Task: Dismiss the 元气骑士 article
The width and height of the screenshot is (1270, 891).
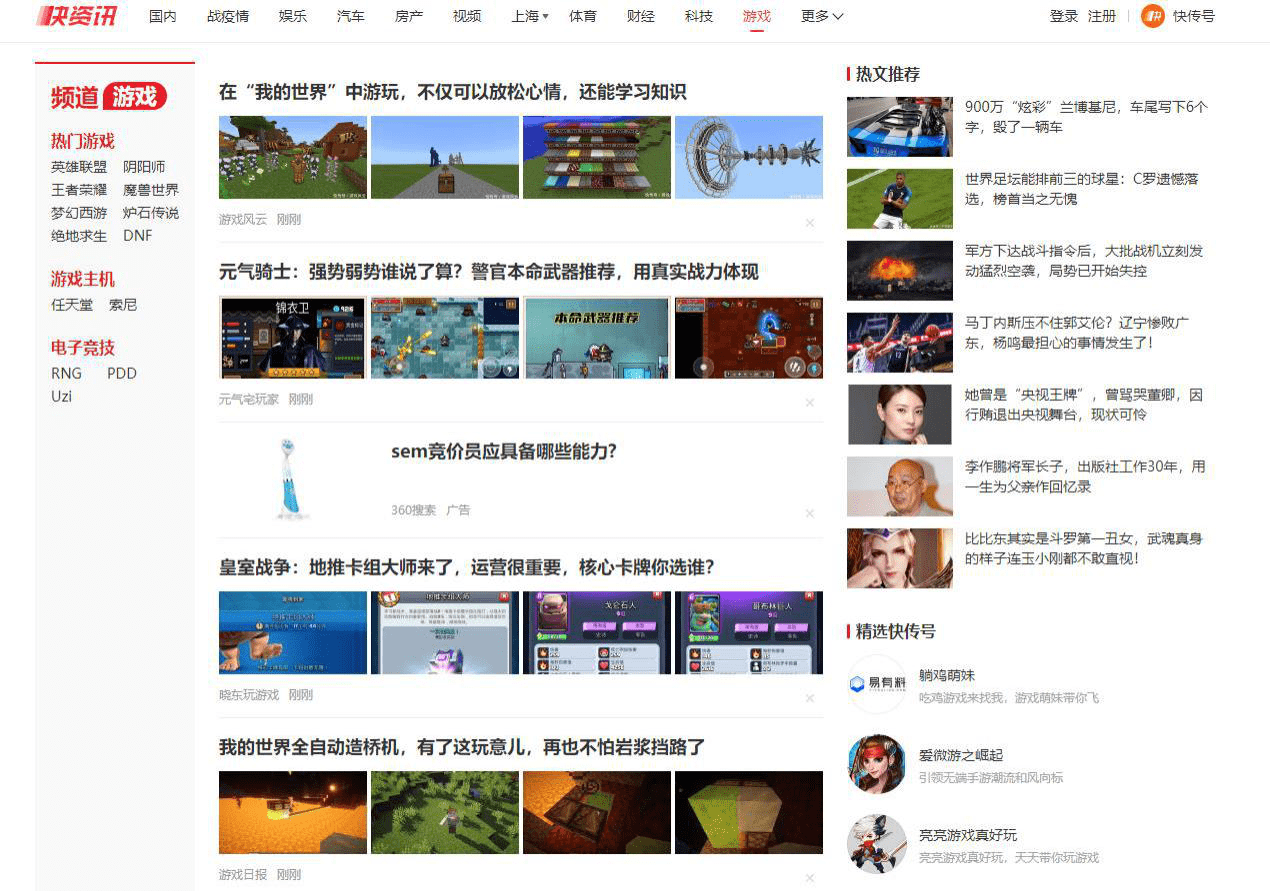Action: point(810,402)
